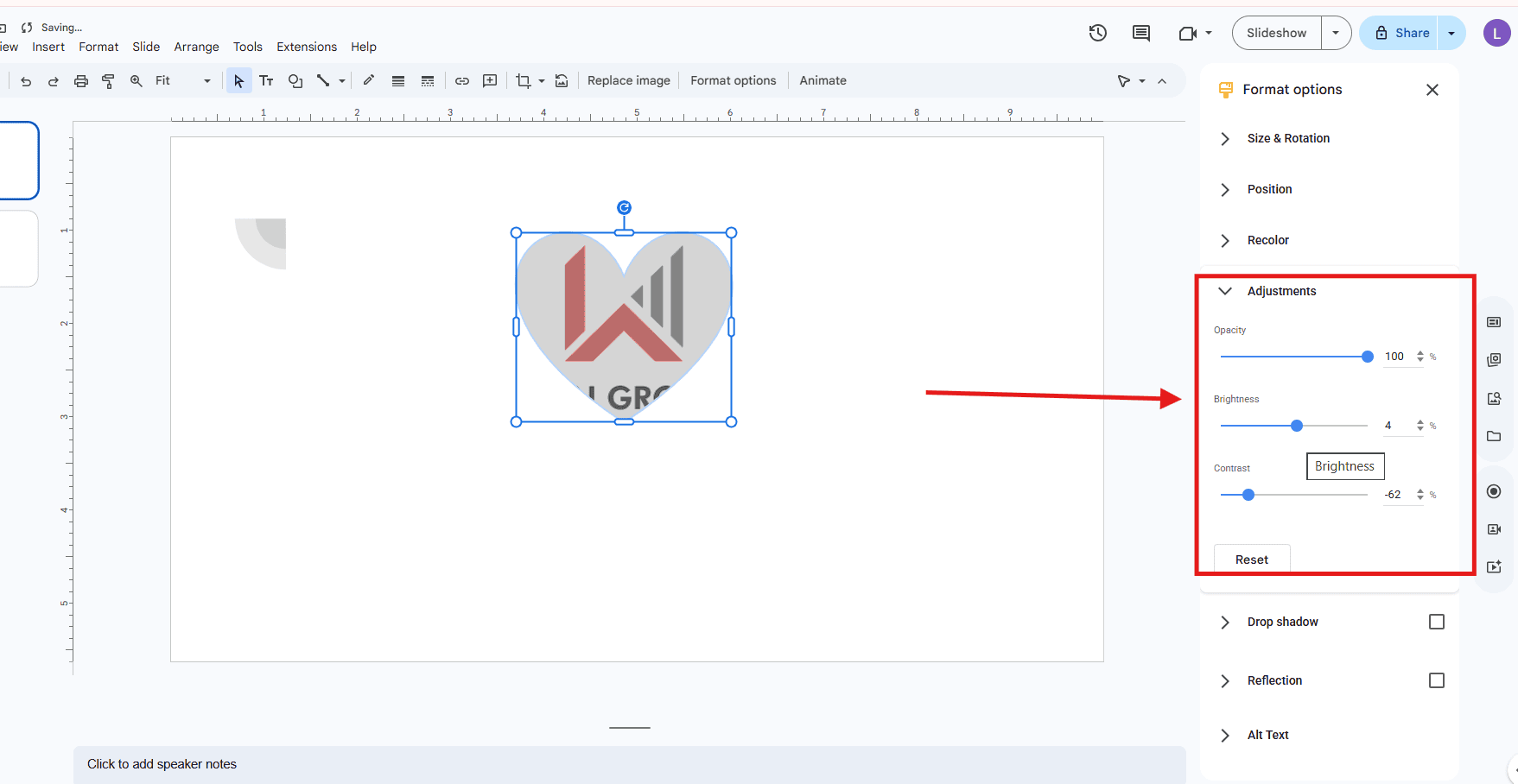Click the Opacity slider handle
Image resolution: width=1518 pixels, height=784 pixels.
[x=1367, y=357]
